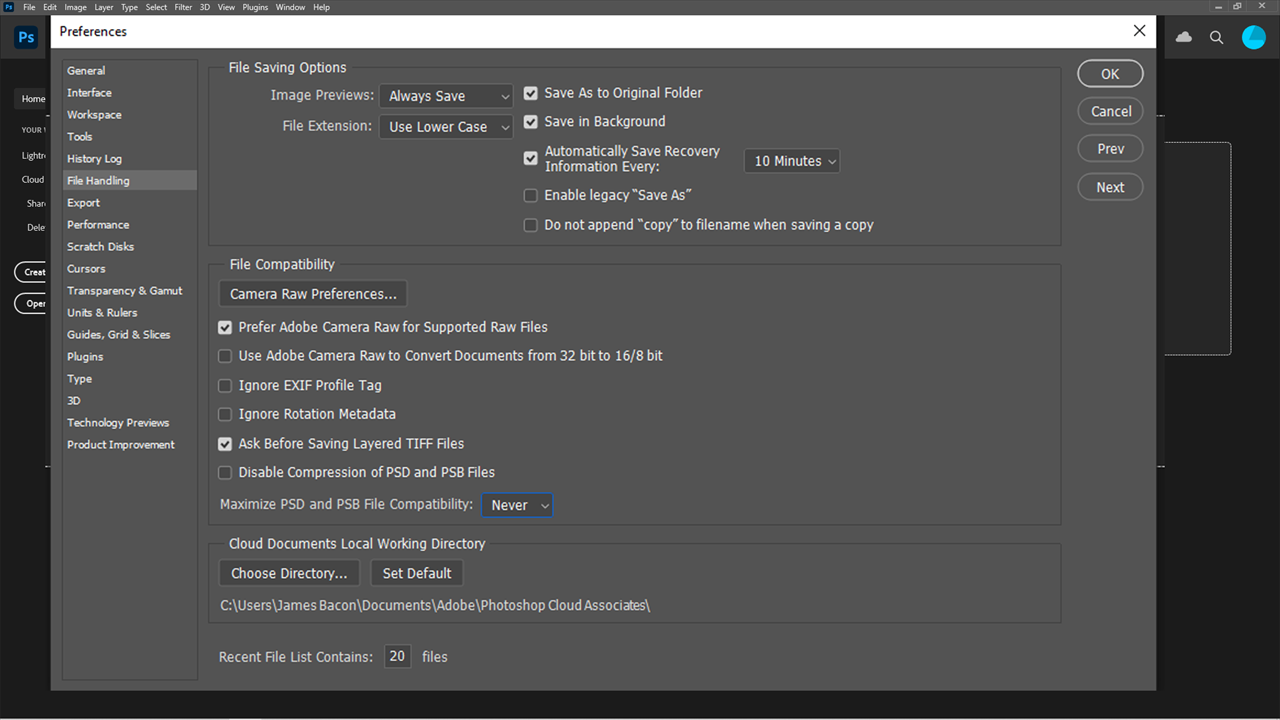Screen dimensions: 1280x720
Task: Select File Handling preferences category
Action: pyautogui.click(x=129, y=181)
